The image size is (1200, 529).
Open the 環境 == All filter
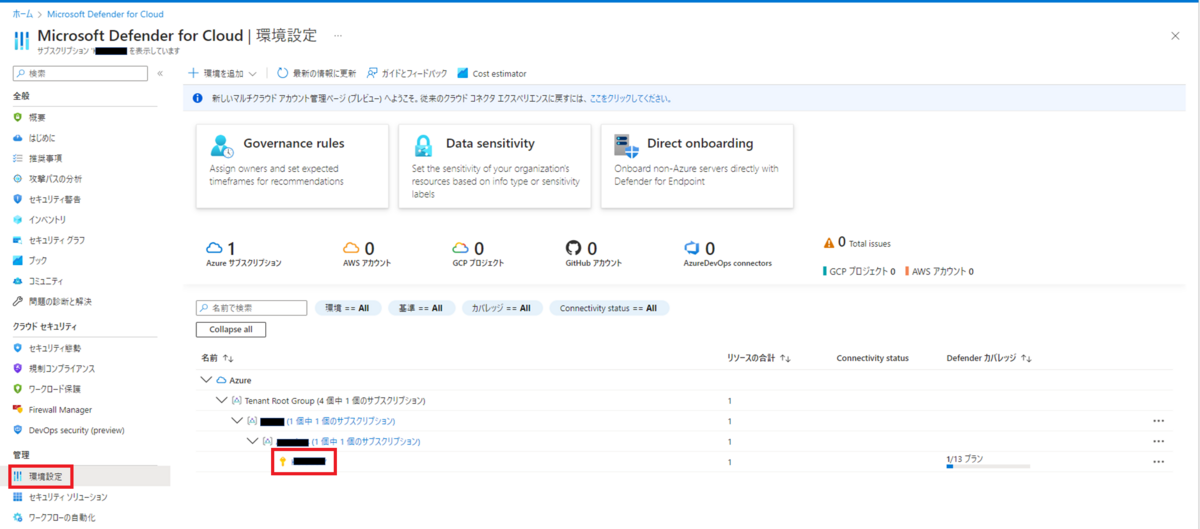pos(347,308)
